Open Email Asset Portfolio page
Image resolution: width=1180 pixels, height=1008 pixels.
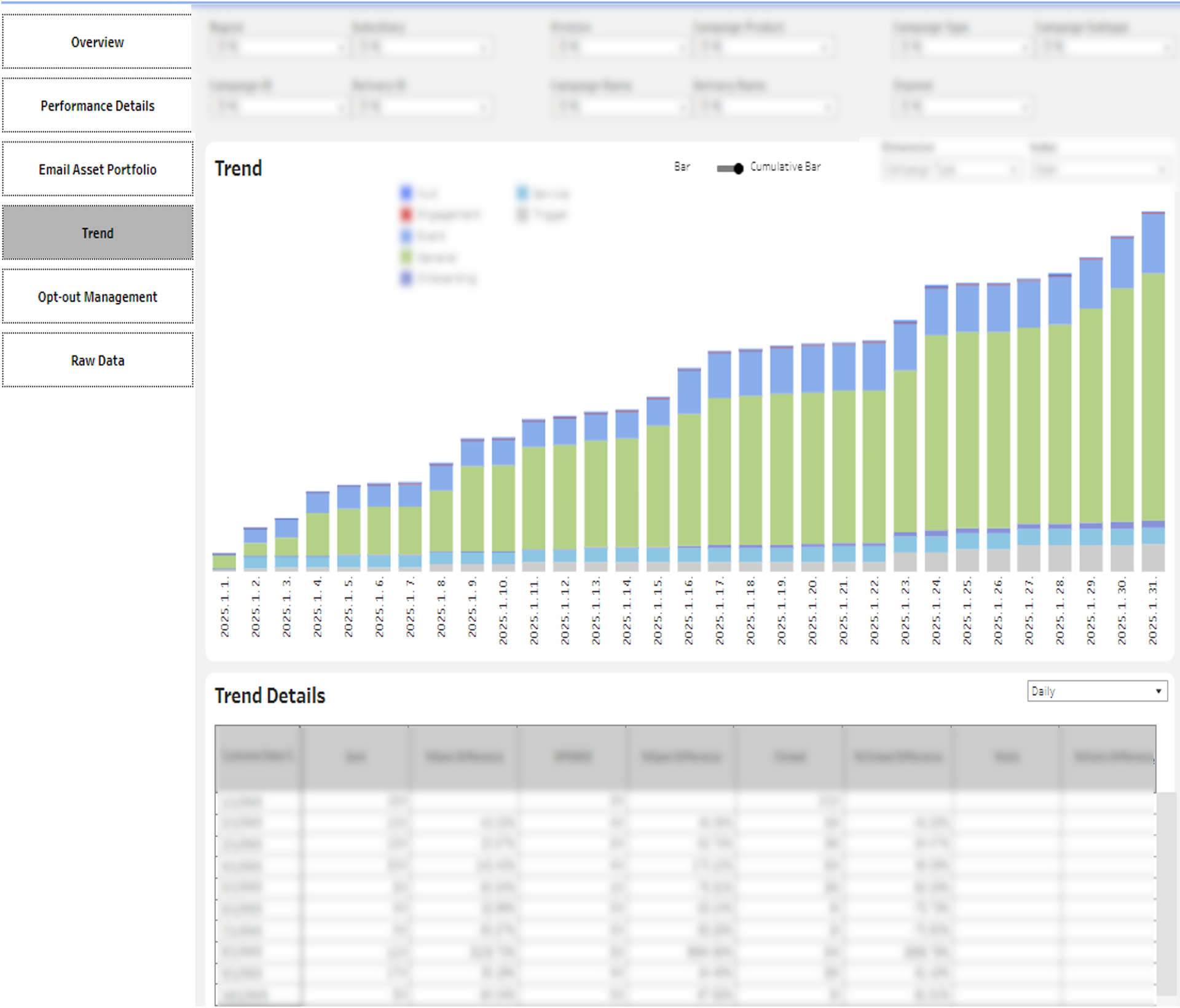point(97,170)
